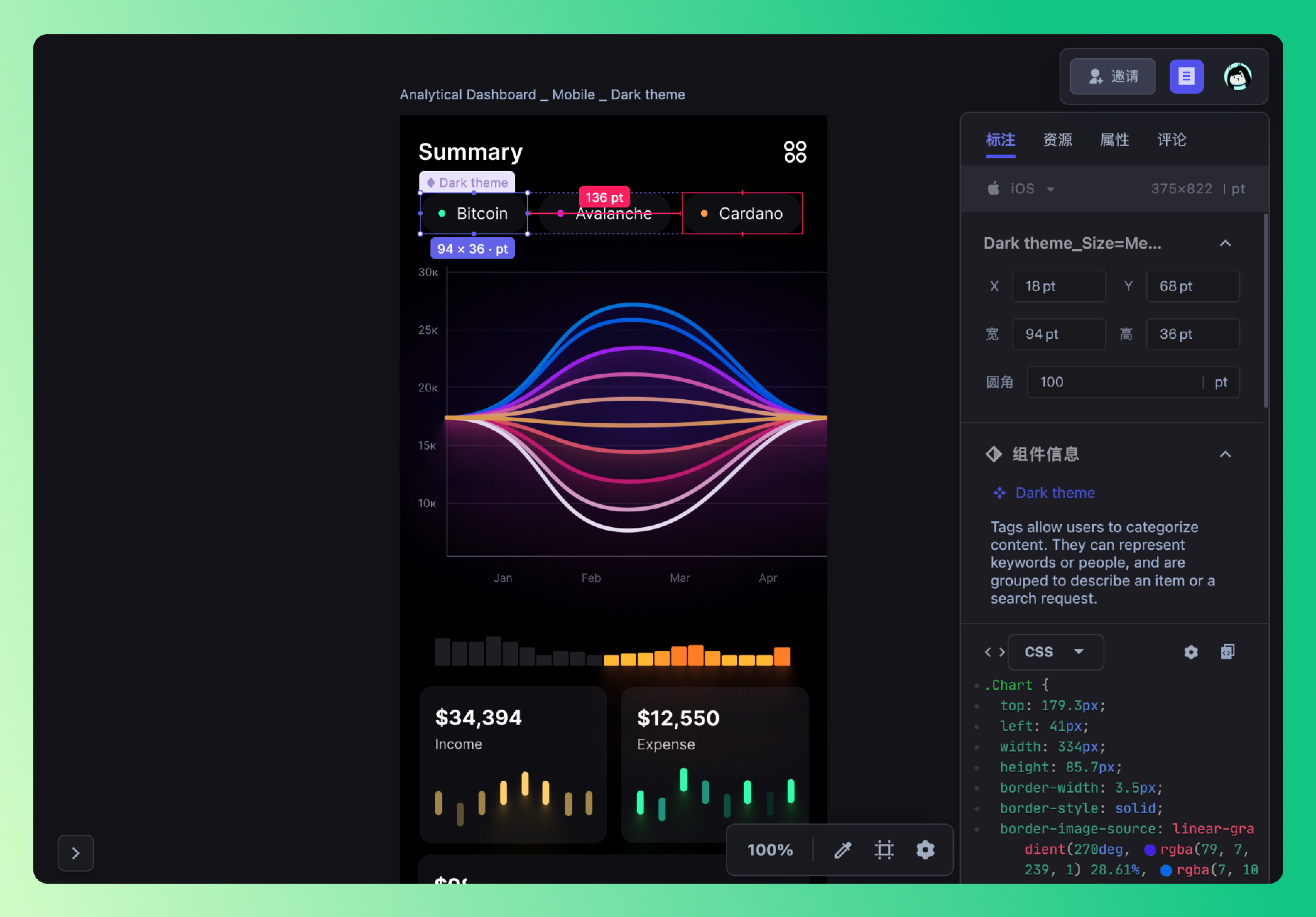Select the Bitcoin tag chip
Viewport: 1316px width, 917px height.
click(473, 213)
